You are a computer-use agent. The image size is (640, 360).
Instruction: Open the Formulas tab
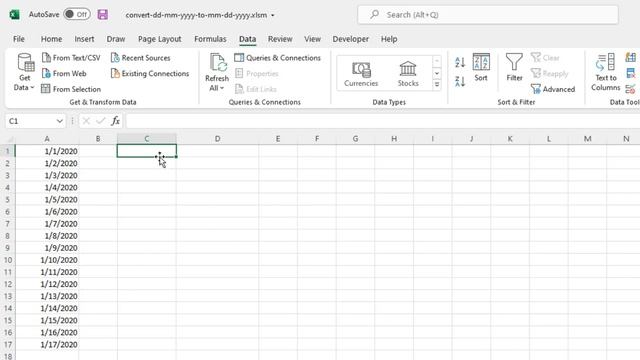210,39
